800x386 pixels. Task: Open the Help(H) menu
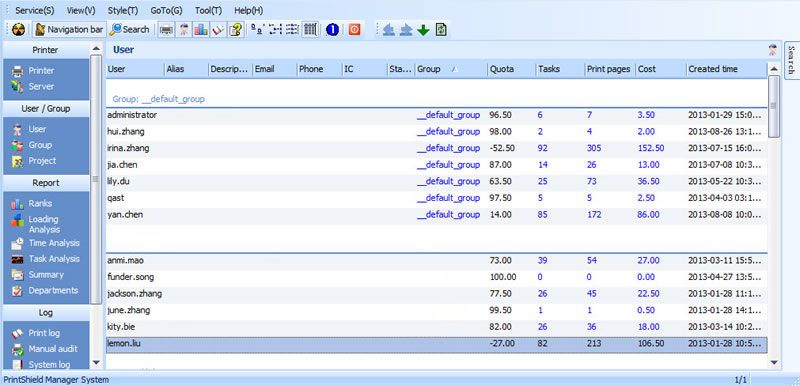[248, 10]
